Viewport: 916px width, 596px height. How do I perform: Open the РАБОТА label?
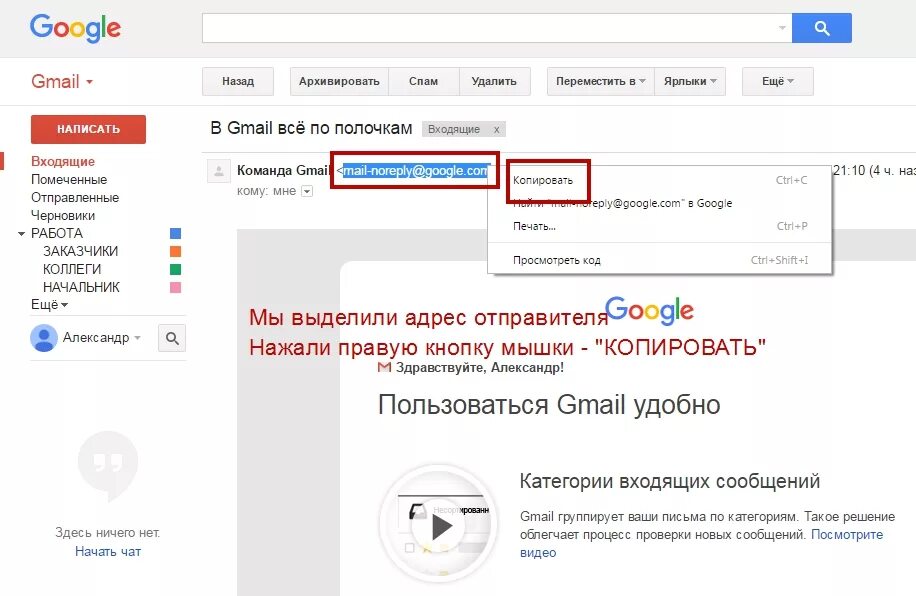tap(57, 233)
